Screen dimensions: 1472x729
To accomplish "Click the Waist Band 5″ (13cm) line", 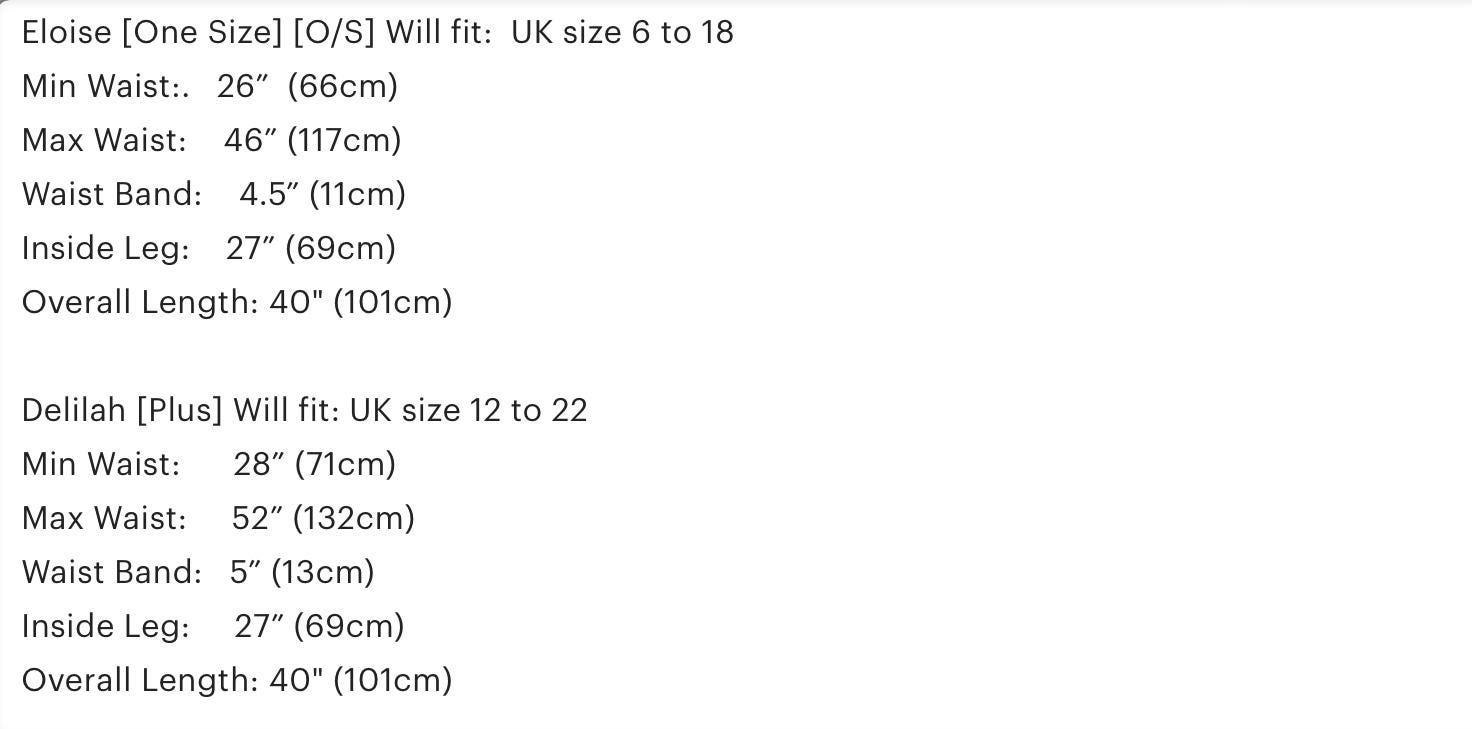I will (x=198, y=573).
